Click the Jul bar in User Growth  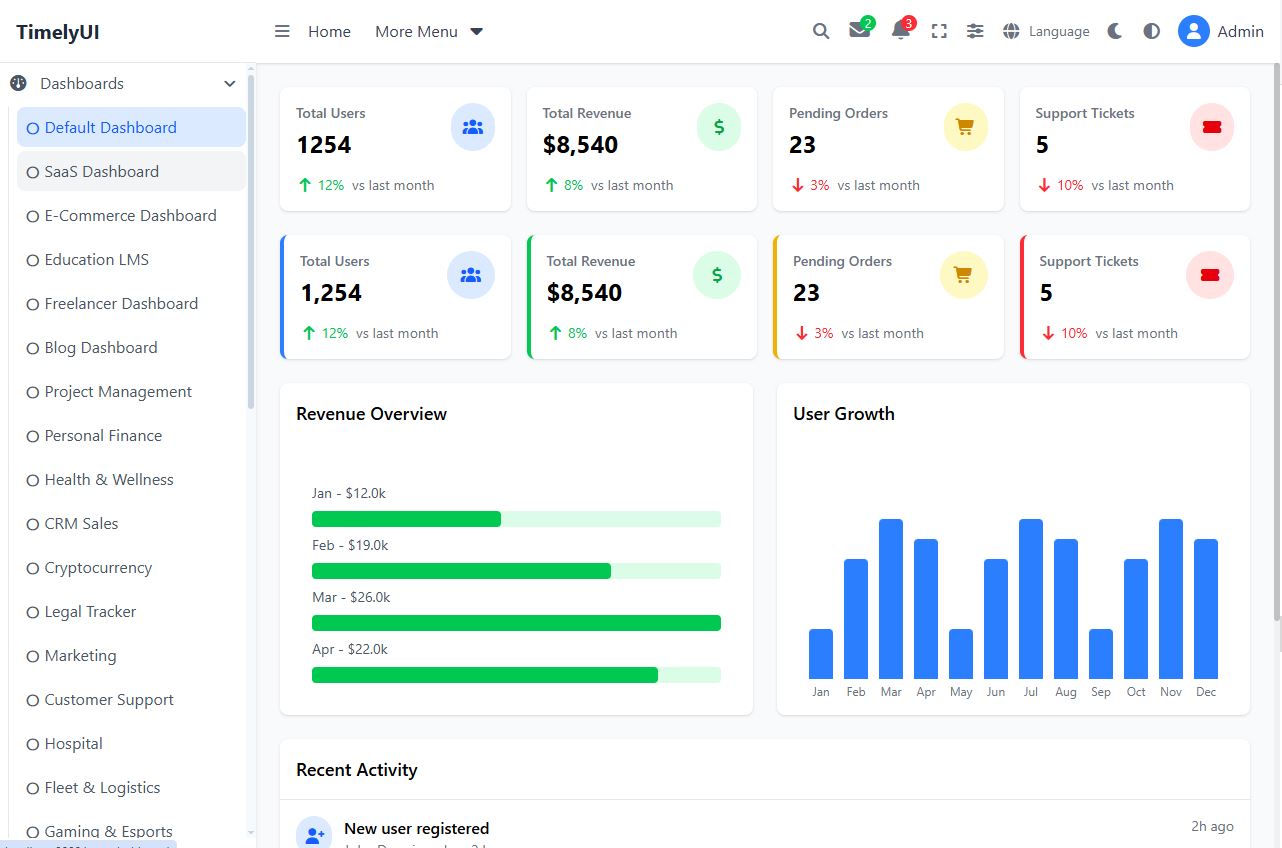[x=1030, y=599]
